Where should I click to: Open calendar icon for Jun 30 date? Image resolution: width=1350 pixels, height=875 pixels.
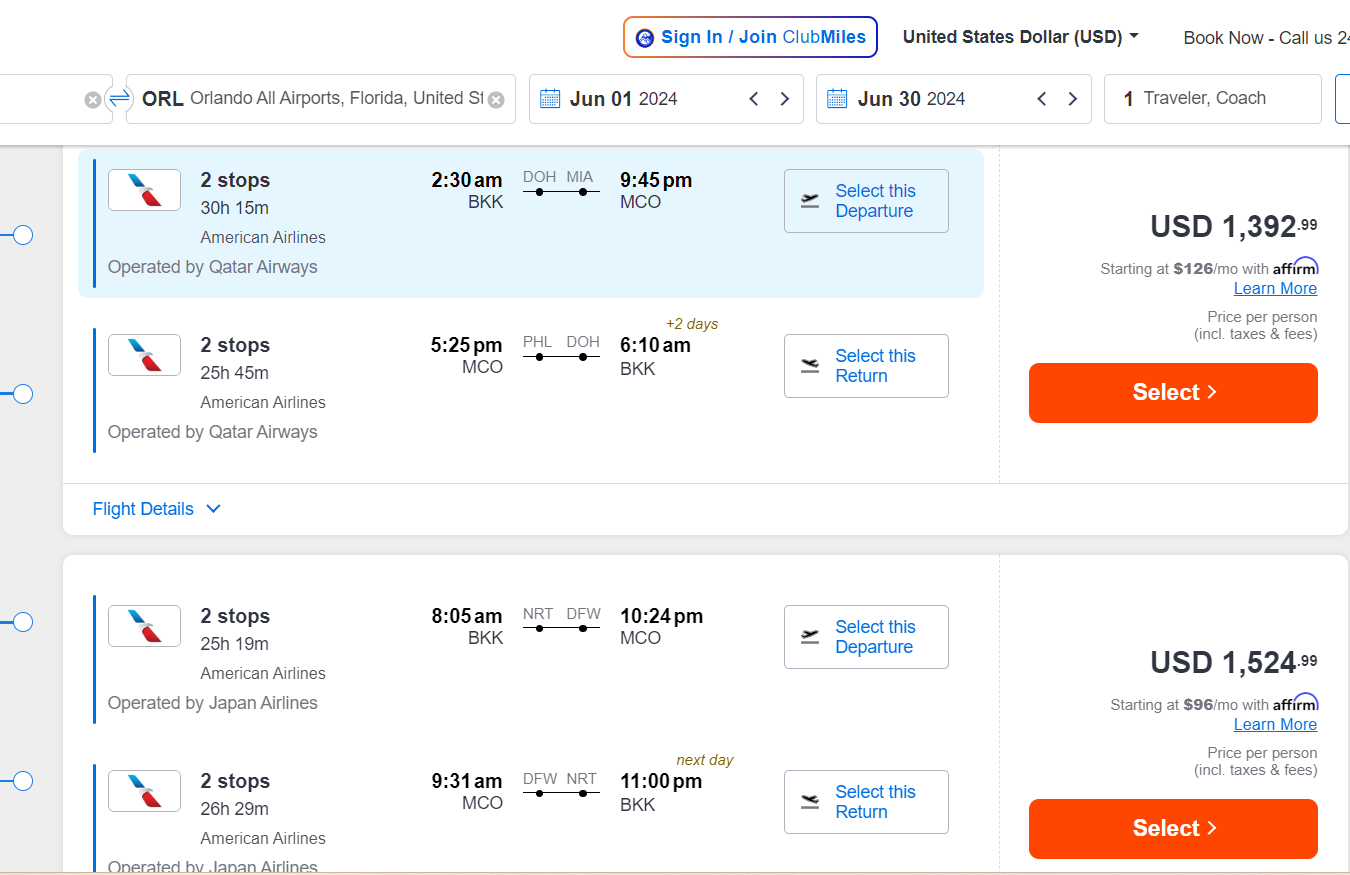838,98
